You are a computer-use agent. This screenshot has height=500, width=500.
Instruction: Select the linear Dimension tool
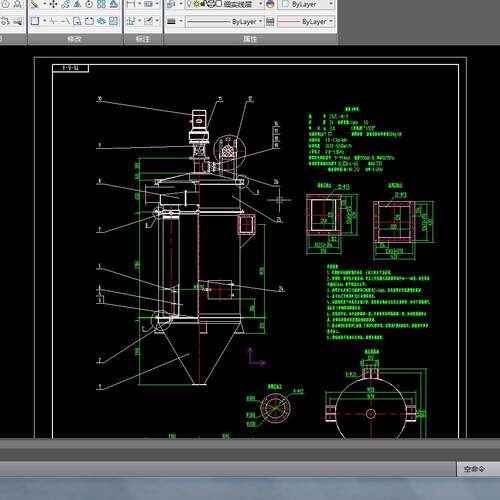point(131,4)
